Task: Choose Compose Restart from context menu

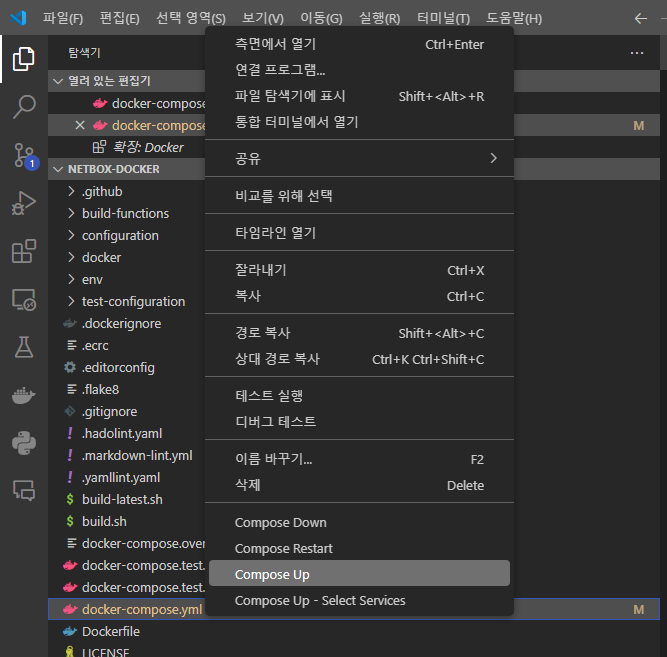Action: [359, 548]
